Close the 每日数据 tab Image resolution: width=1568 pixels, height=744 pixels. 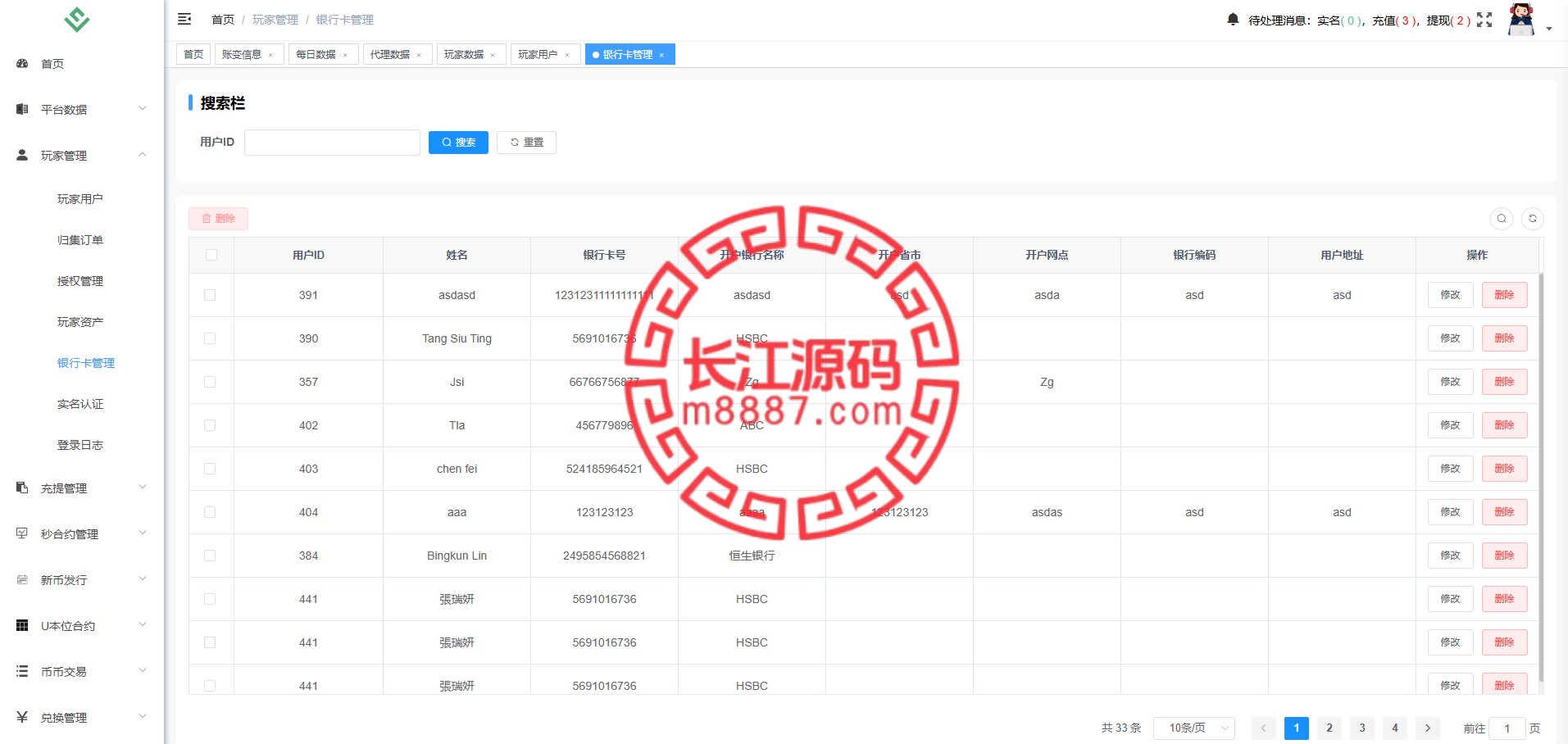345,55
